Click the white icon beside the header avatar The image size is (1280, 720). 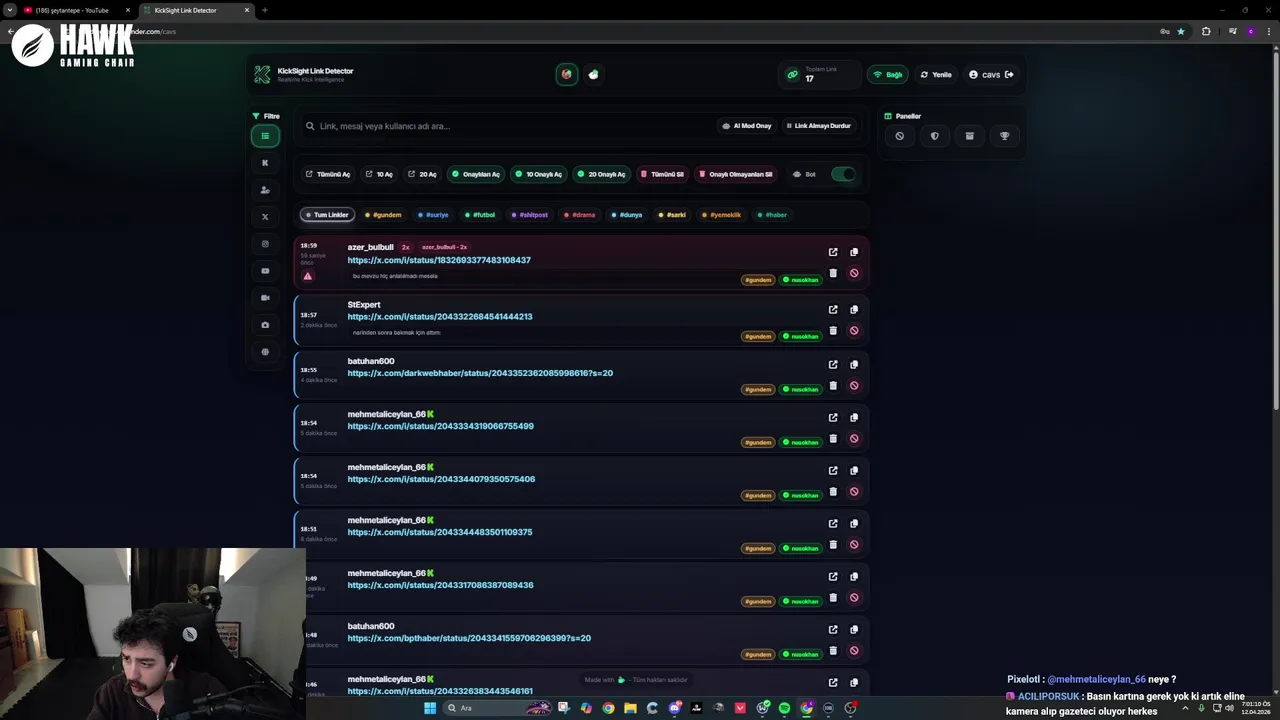593,74
